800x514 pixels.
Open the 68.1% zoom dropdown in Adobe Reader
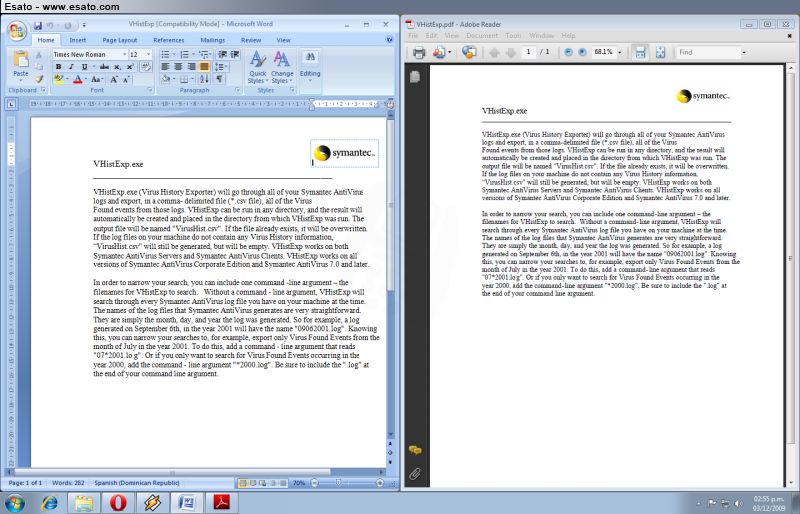(619, 52)
